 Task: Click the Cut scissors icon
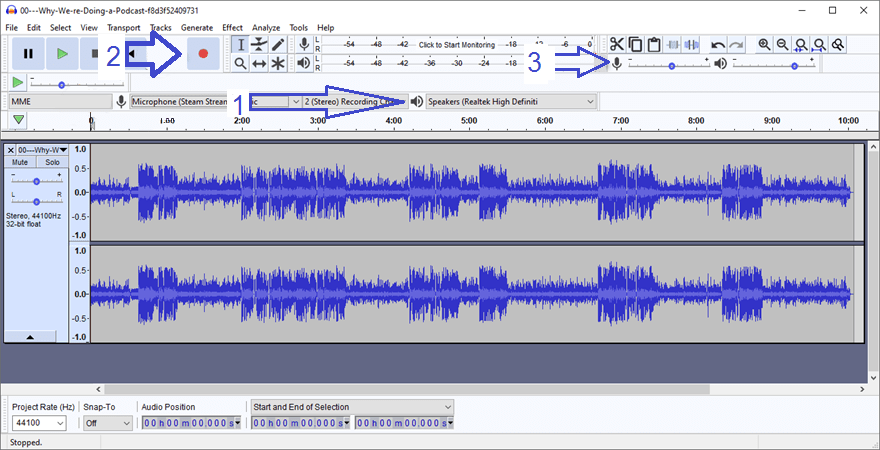617,44
